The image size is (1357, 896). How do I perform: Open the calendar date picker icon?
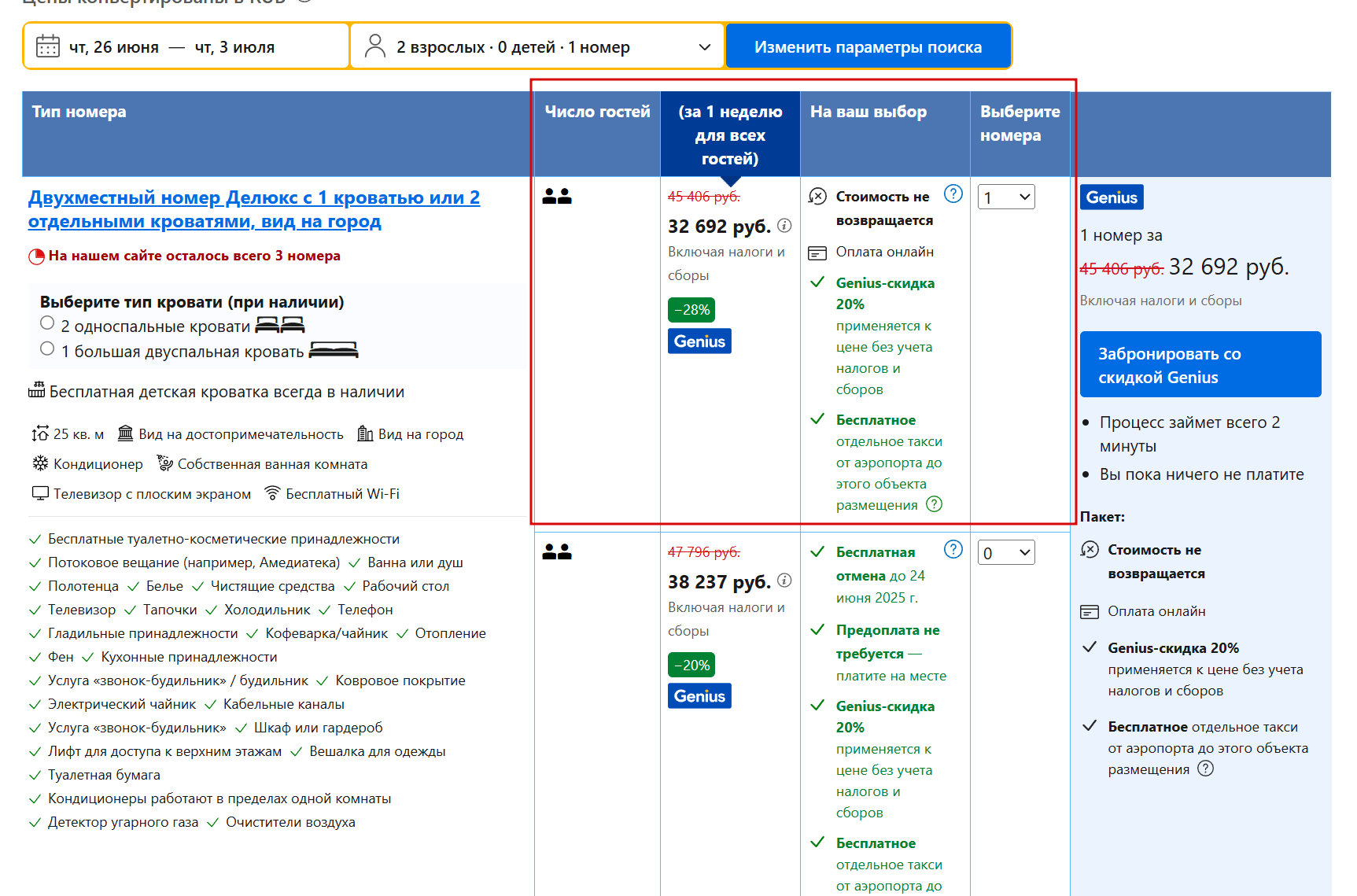tap(48, 46)
